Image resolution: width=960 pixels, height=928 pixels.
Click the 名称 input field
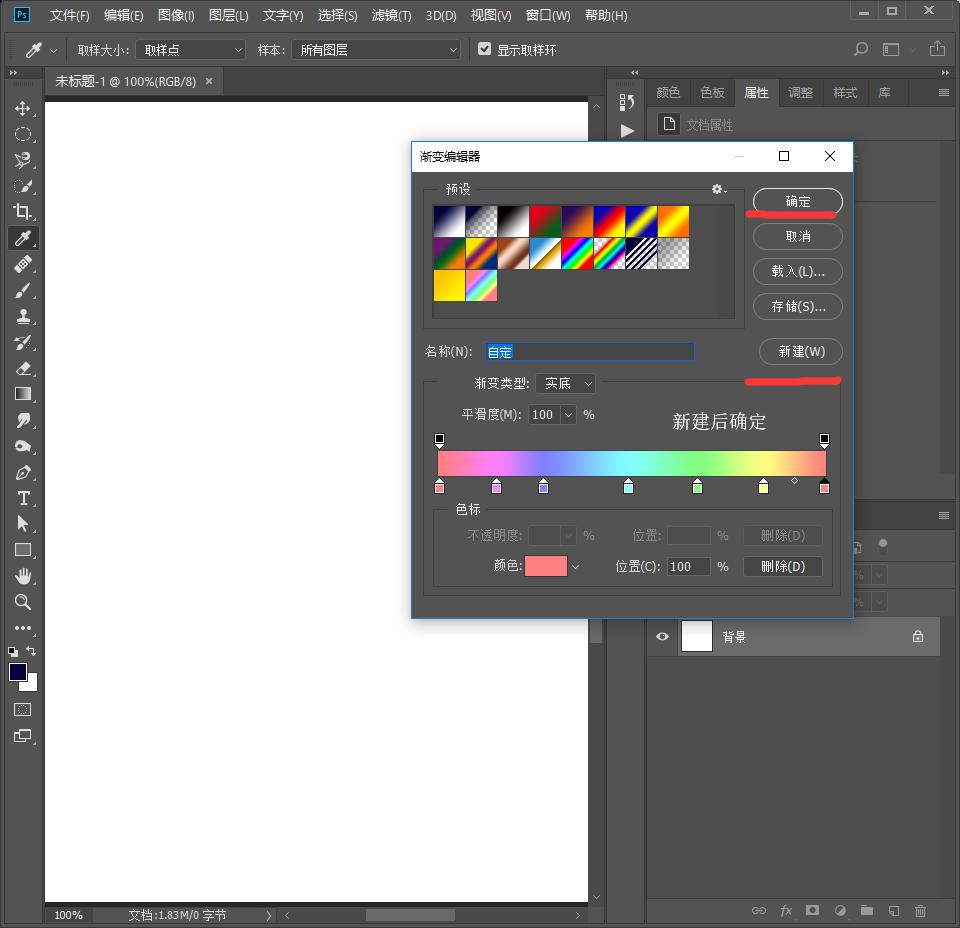pos(590,352)
